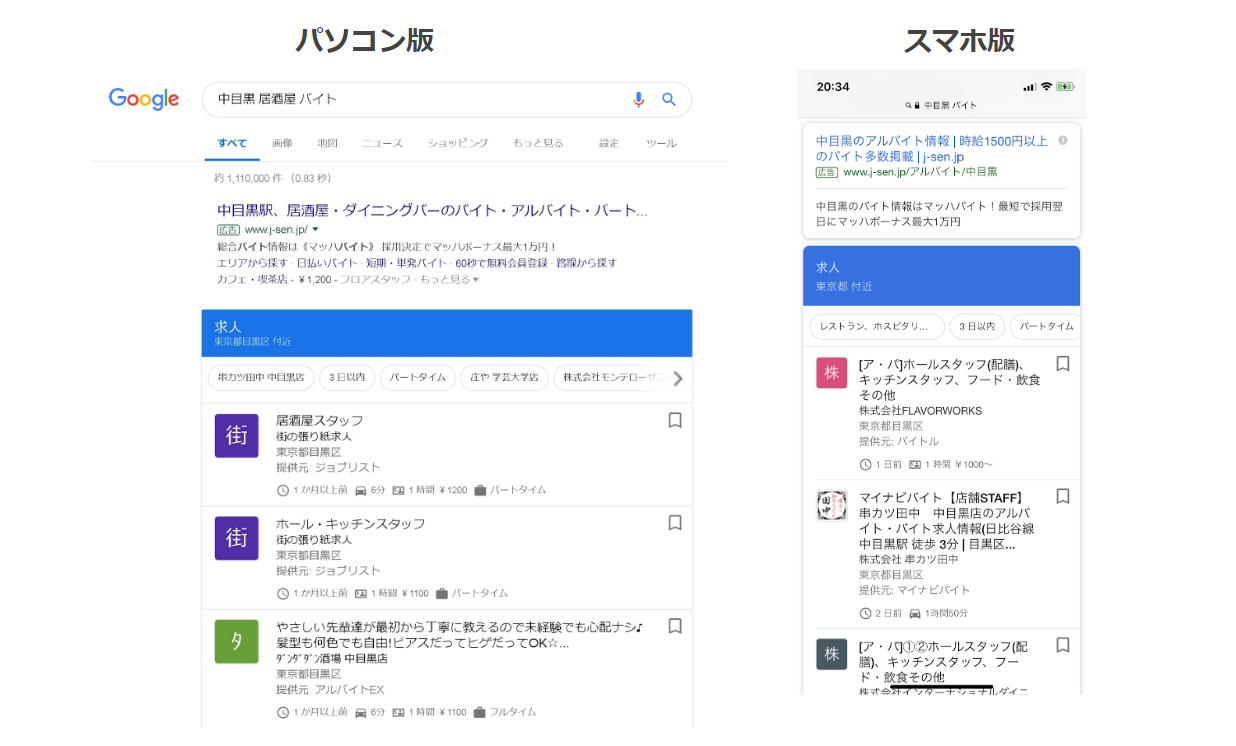Click the green タ icon for ダンダン酒場
Viewport: 1236px width, 746px height.
pos(236,641)
